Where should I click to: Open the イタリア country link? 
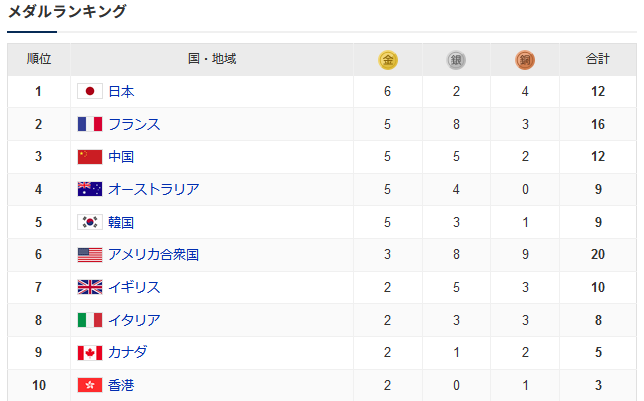point(134,320)
